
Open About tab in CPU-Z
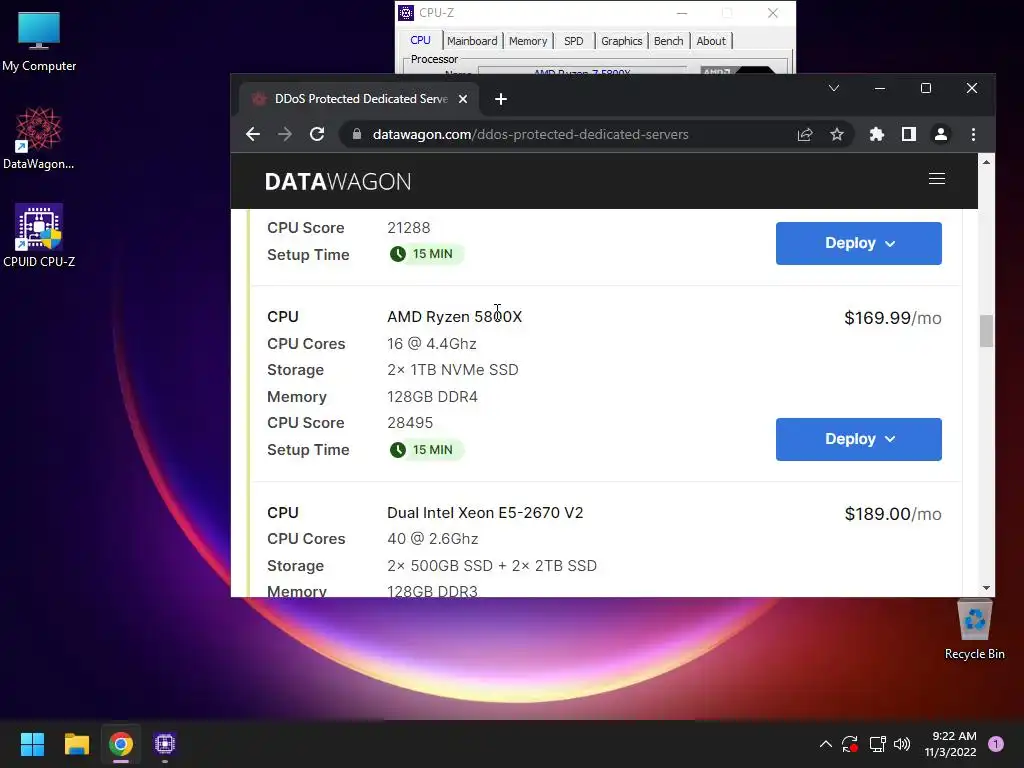[711, 41]
